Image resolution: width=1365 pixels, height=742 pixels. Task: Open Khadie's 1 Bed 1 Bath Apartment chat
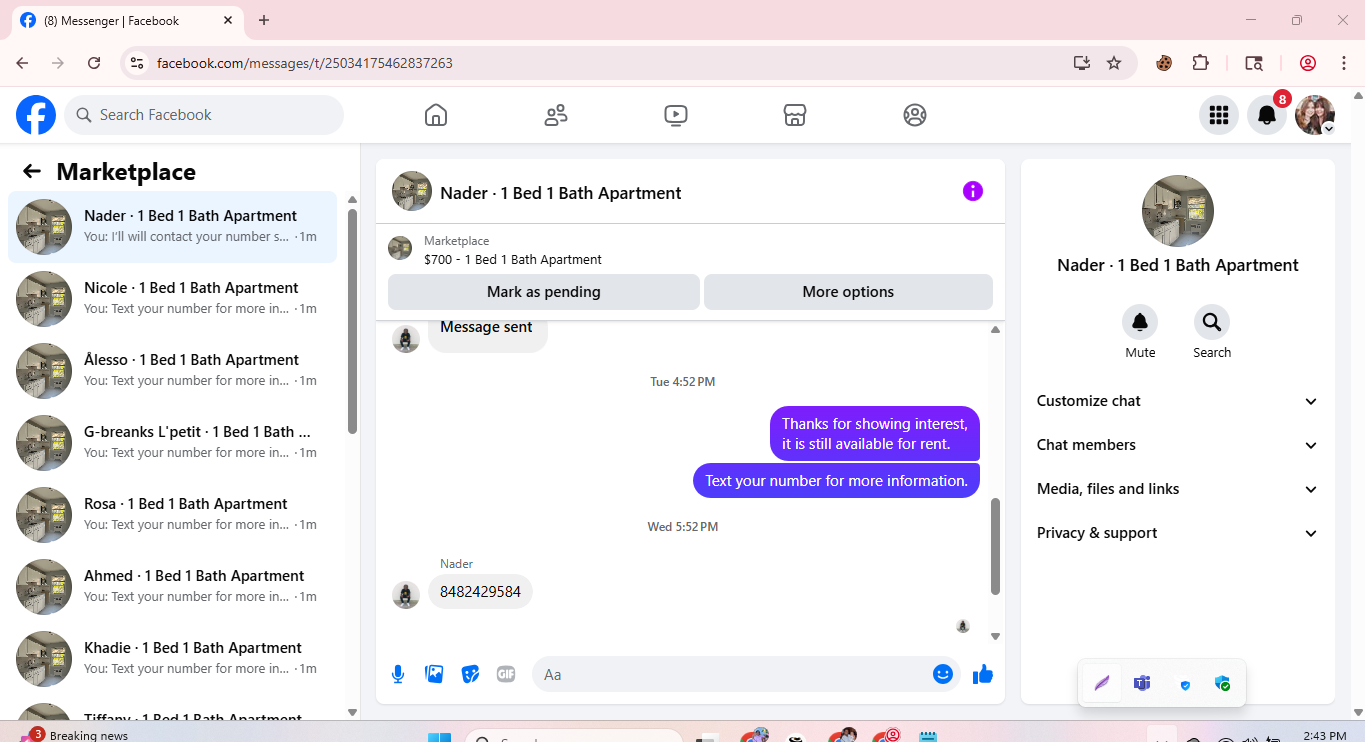173,659
